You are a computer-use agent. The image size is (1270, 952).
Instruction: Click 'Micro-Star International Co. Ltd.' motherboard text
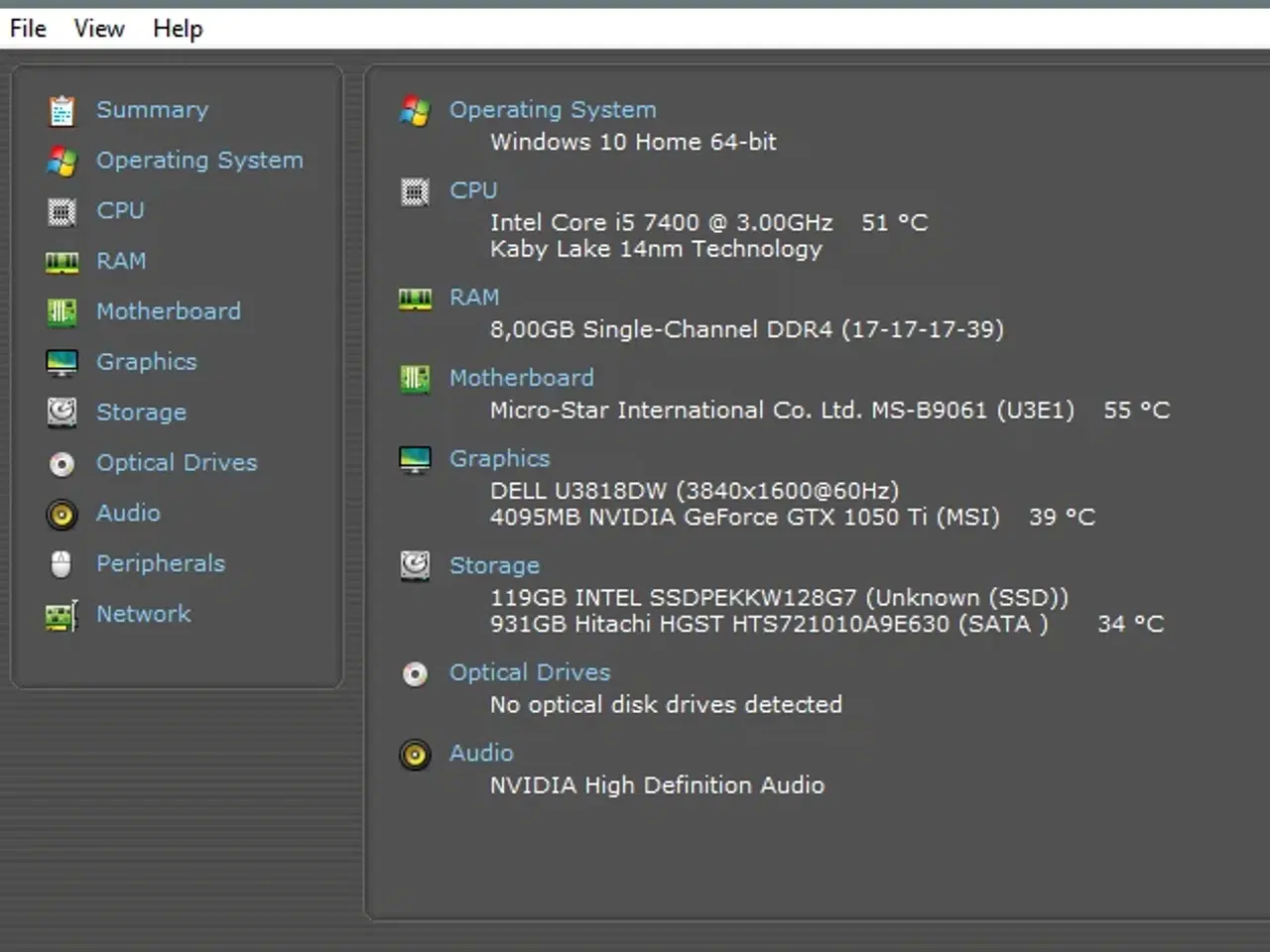tap(676, 410)
